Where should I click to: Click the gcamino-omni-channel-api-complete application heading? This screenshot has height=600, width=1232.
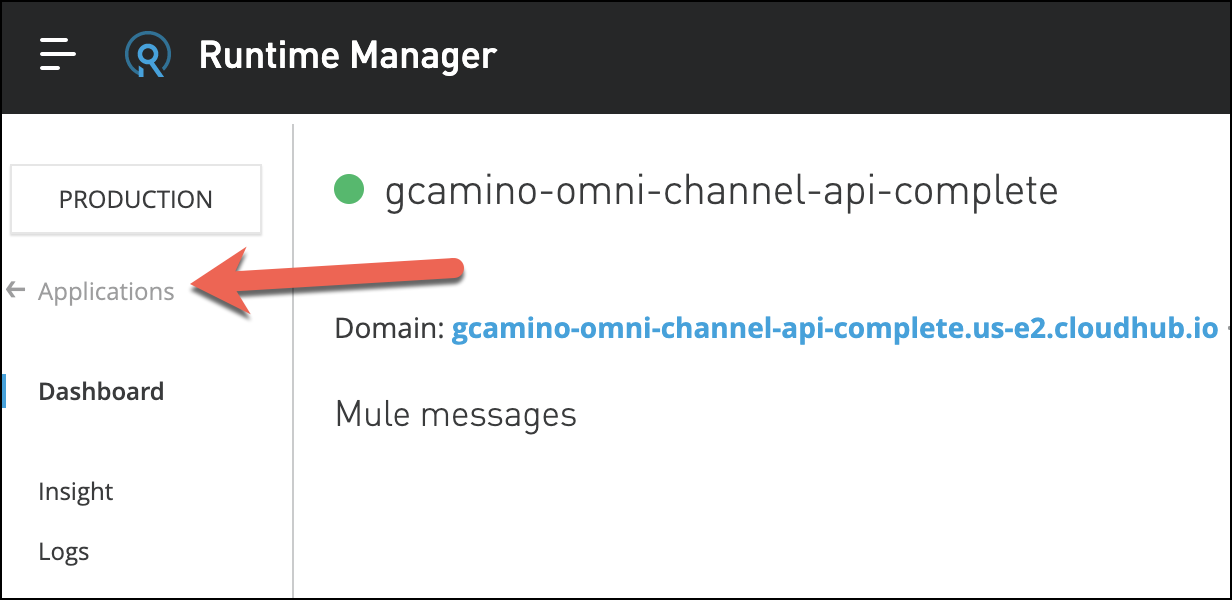click(x=721, y=190)
